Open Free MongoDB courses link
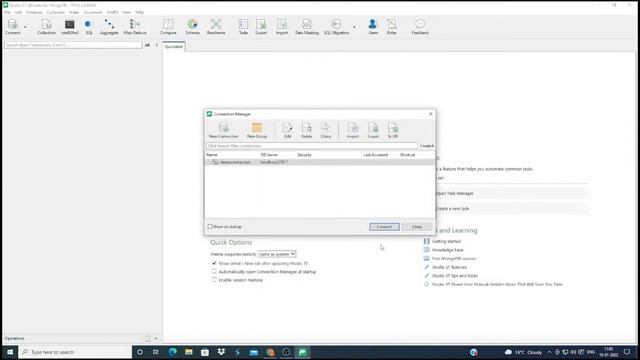 [x=454, y=258]
